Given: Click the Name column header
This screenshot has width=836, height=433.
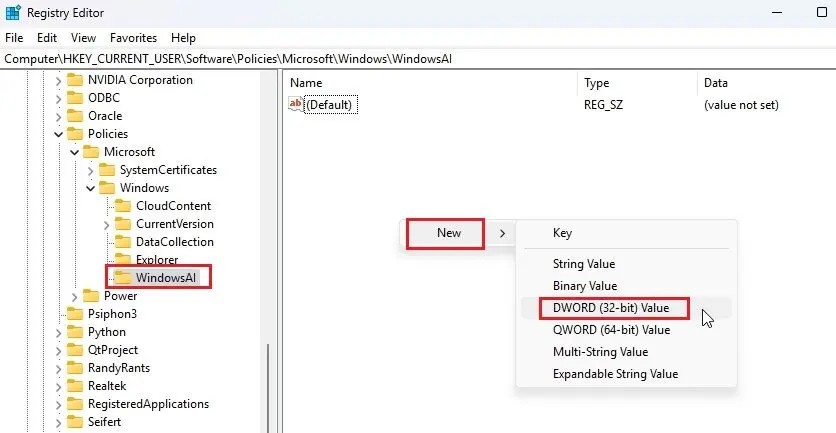Looking at the screenshot, I should (x=306, y=83).
